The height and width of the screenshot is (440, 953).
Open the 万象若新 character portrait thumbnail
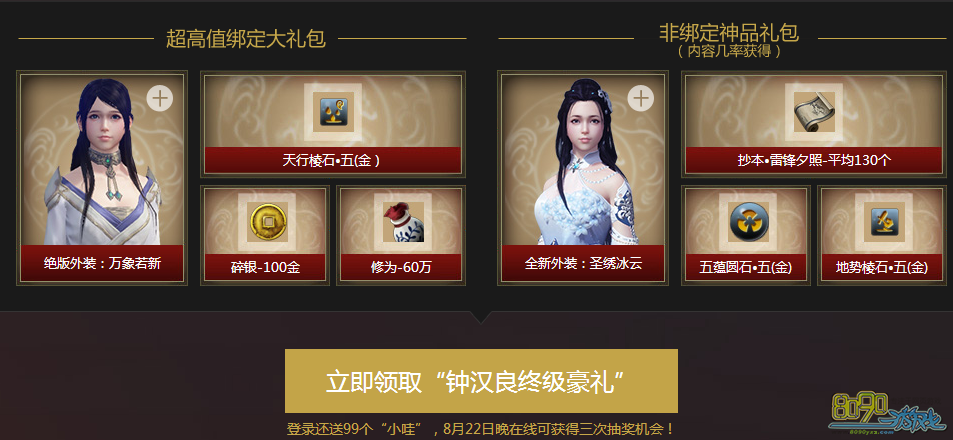point(102,160)
